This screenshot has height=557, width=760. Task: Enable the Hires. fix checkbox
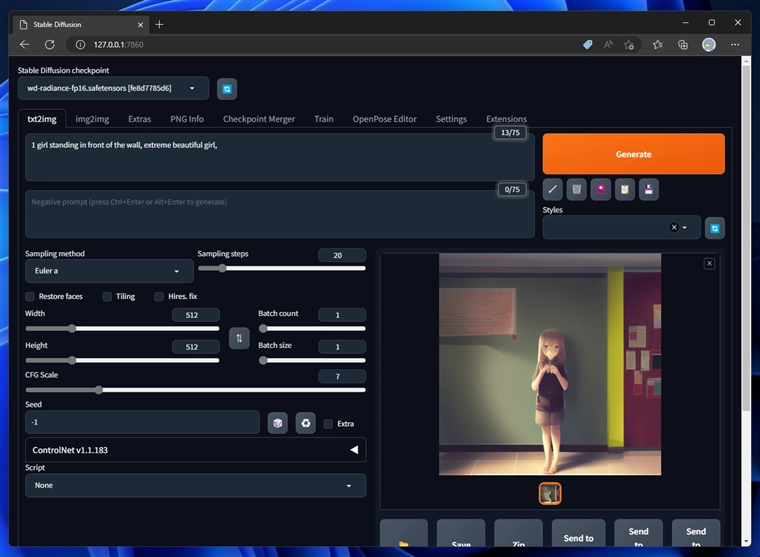[x=159, y=297]
